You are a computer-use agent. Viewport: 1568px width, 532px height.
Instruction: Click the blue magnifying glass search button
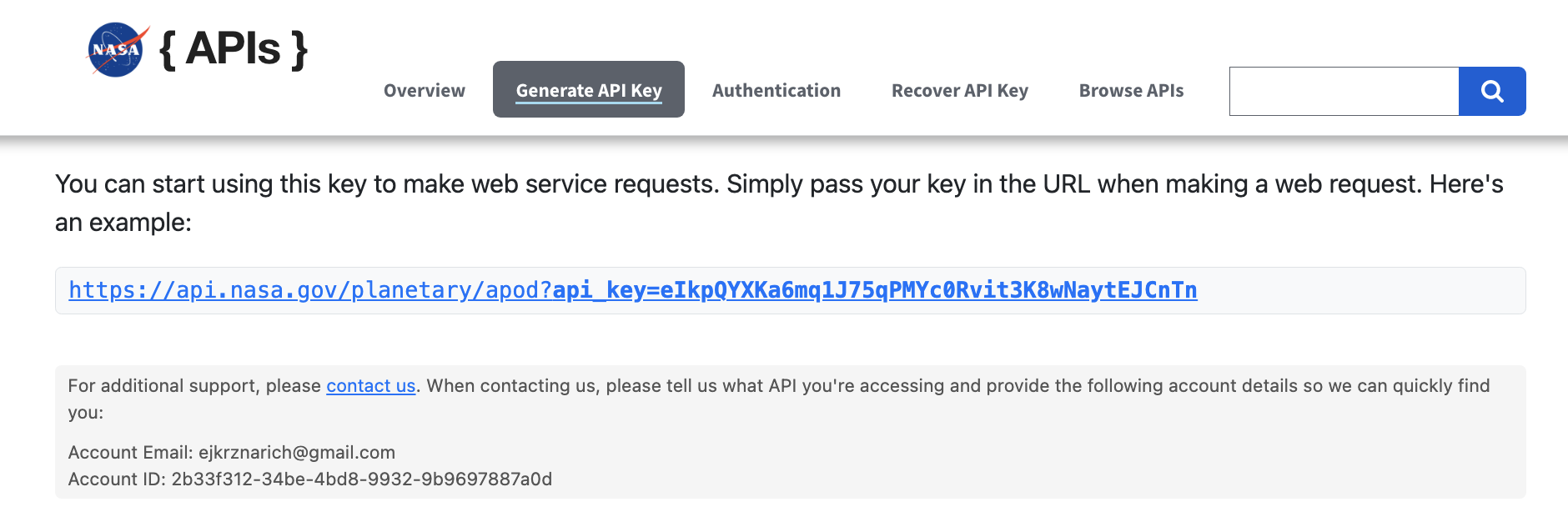pyautogui.click(x=1491, y=91)
